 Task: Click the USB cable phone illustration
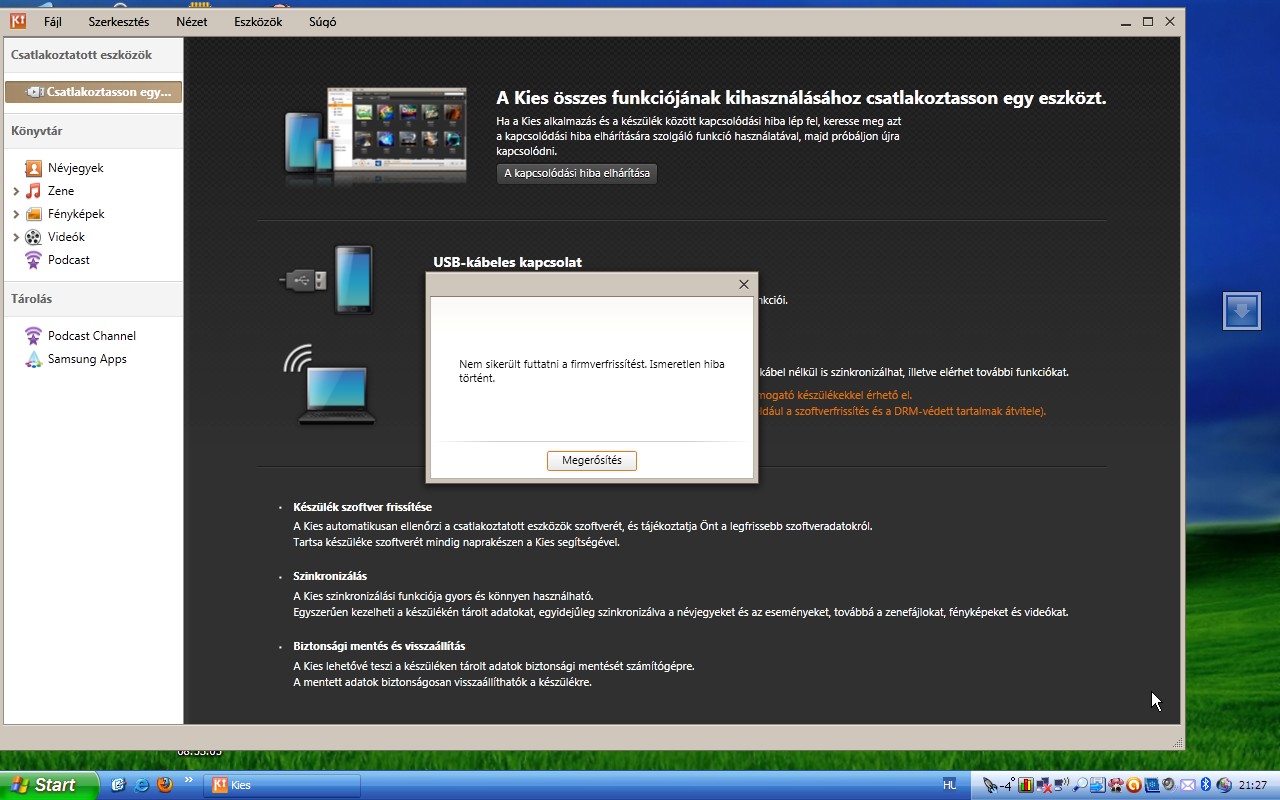pos(328,280)
